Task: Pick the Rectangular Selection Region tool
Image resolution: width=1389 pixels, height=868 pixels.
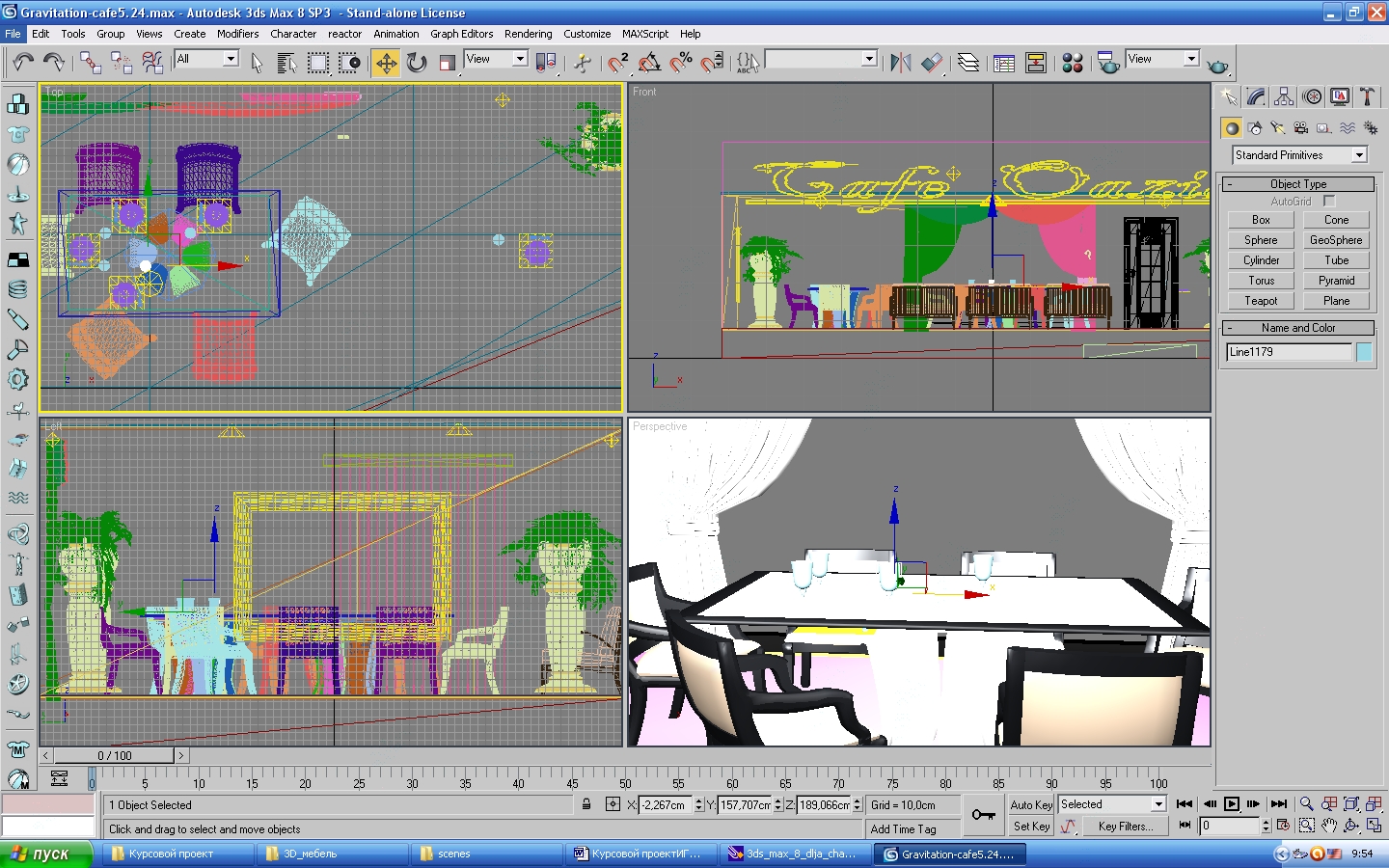Action: point(317,63)
